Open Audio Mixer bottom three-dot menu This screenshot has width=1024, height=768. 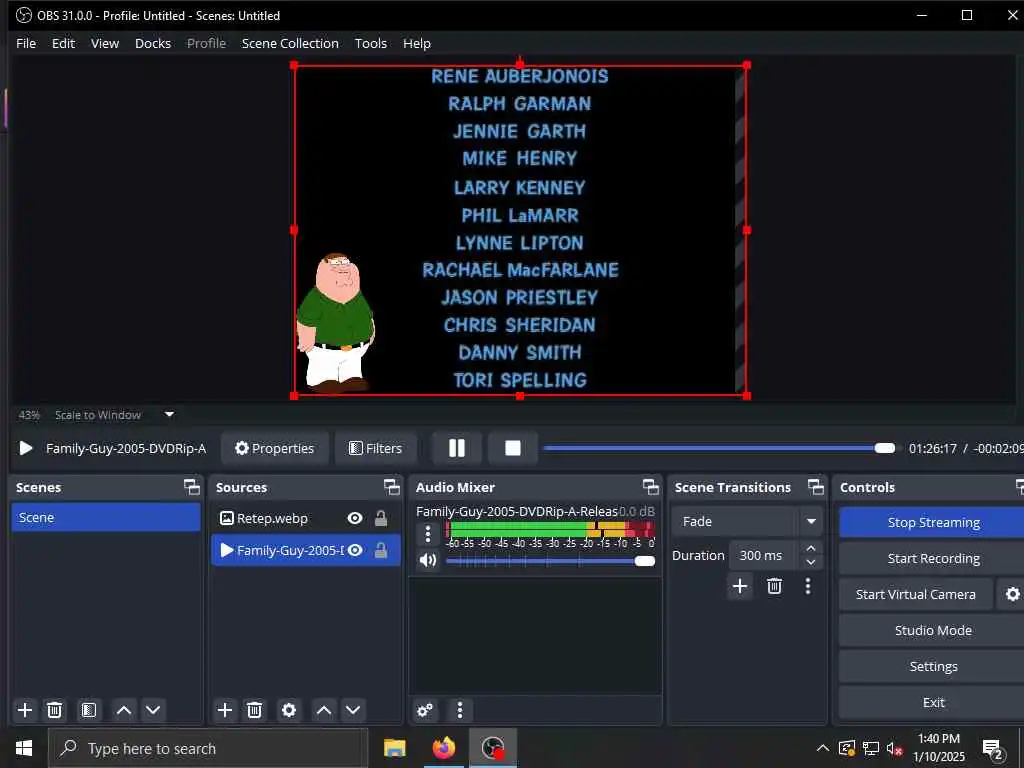(x=460, y=710)
